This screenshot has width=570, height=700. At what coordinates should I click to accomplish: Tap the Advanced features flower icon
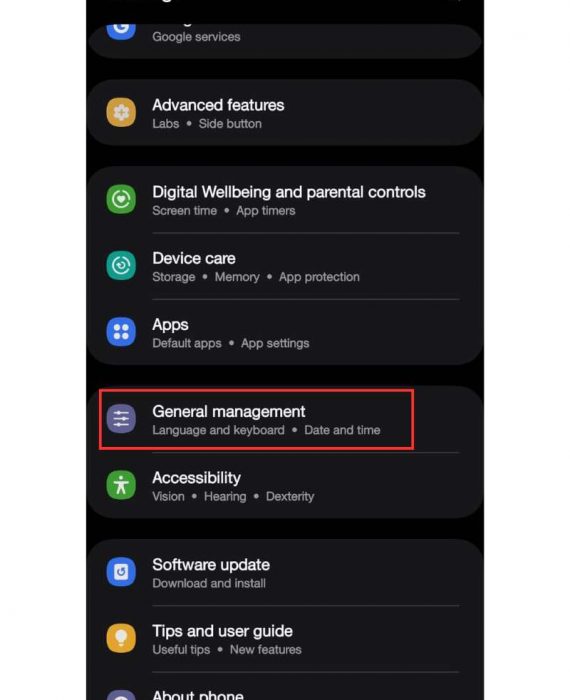[121, 112]
